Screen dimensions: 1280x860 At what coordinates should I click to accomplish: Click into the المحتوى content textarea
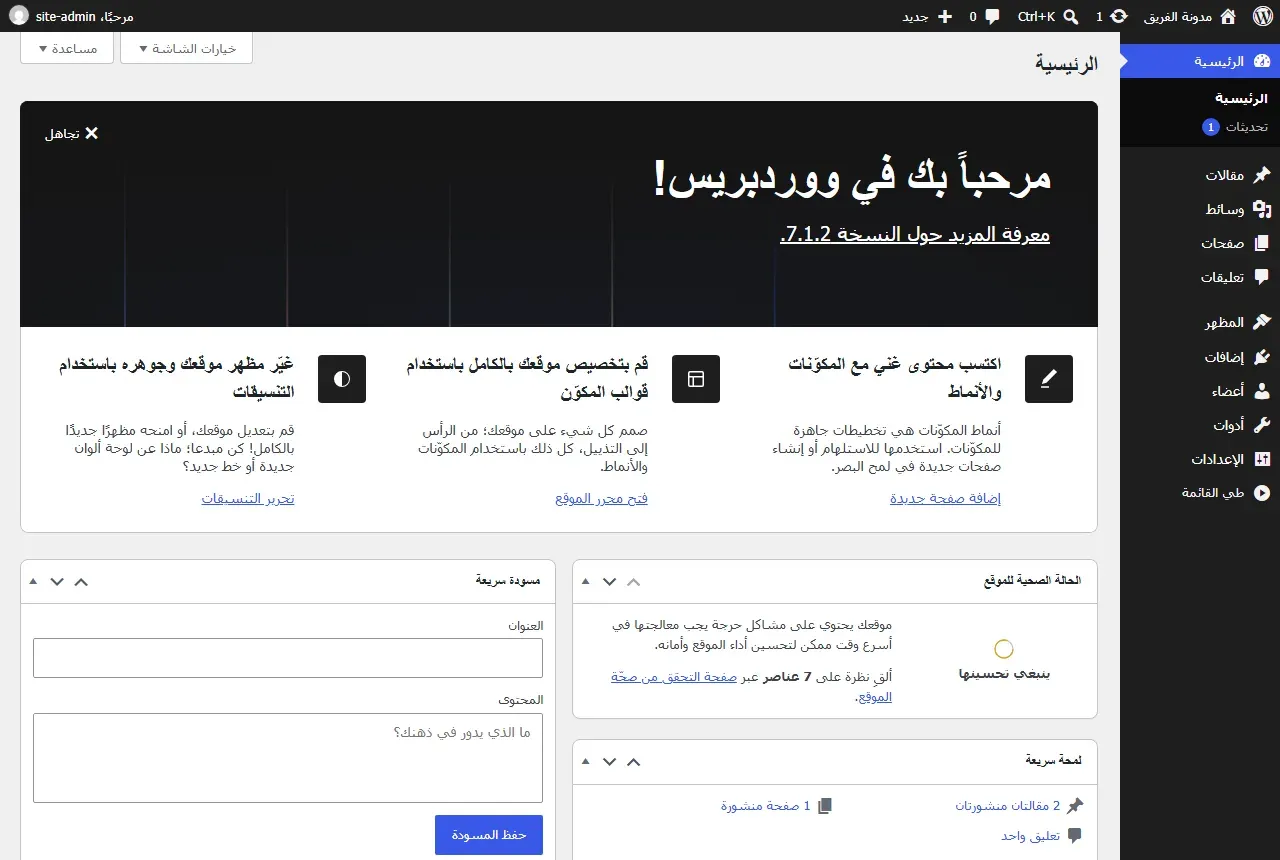(288, 757)
